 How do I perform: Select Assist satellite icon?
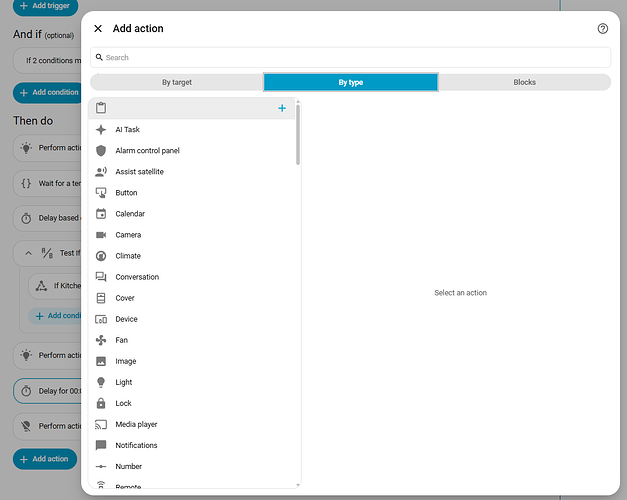101,172
